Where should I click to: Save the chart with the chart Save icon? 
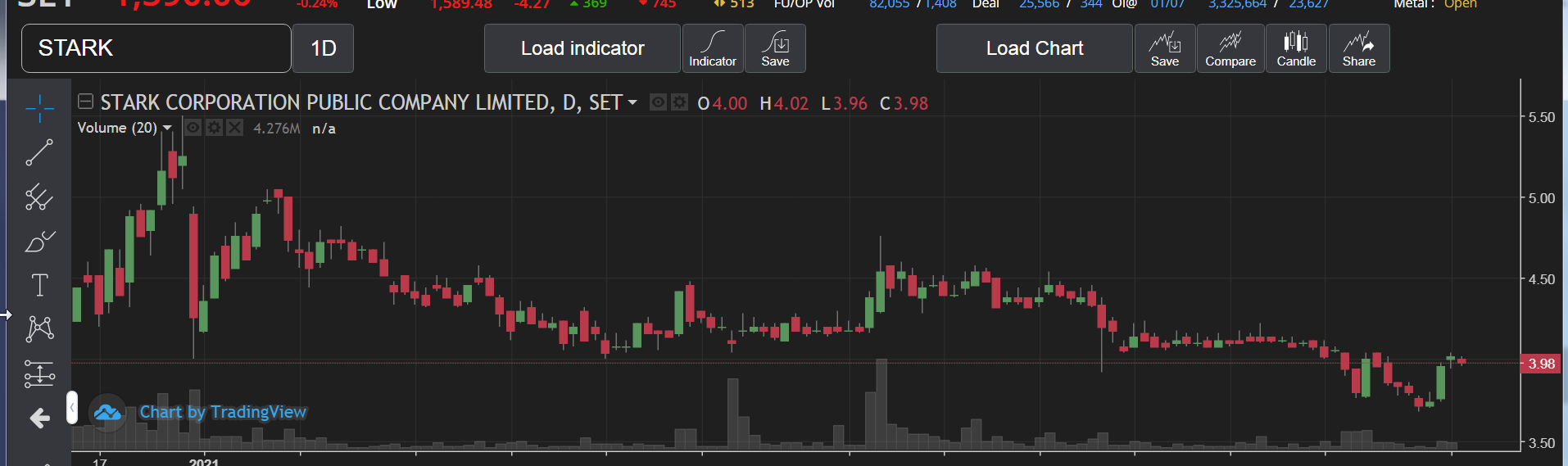coord(1164,48)
